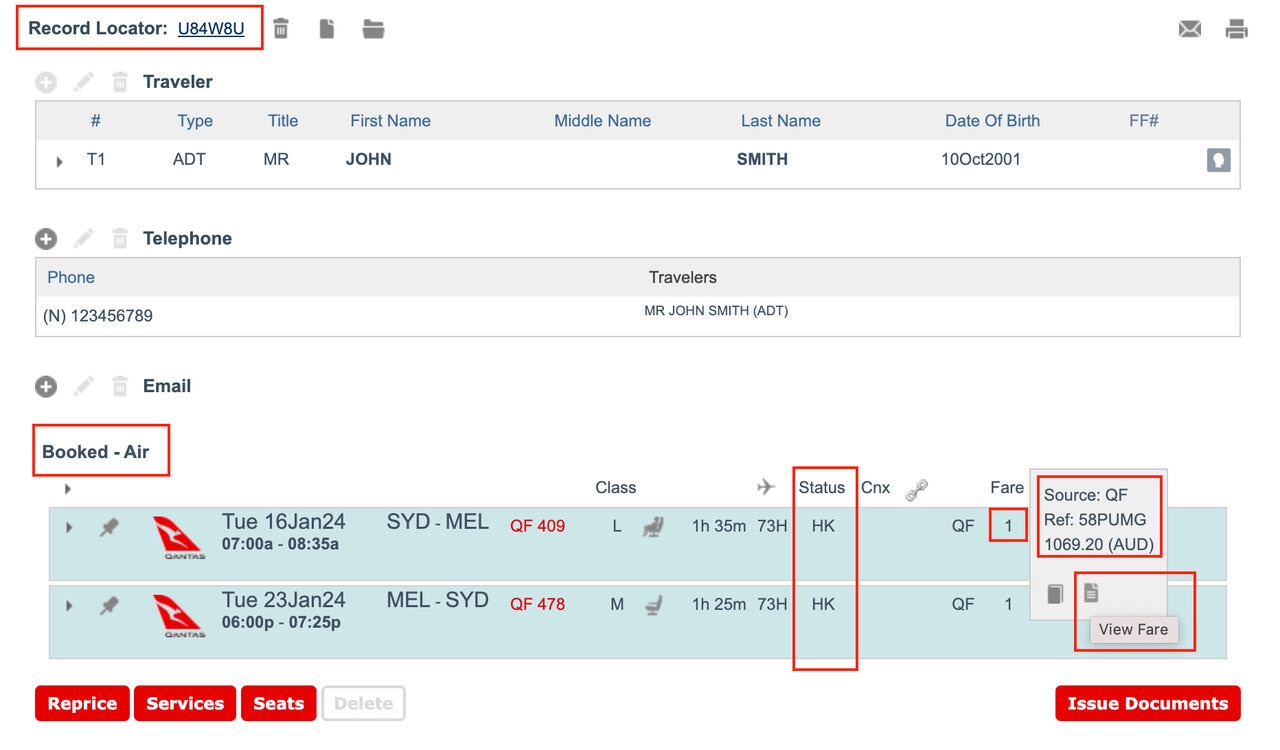
Task: Delete traveler using the Traveler section trash icon
Action: coord(120,82)
